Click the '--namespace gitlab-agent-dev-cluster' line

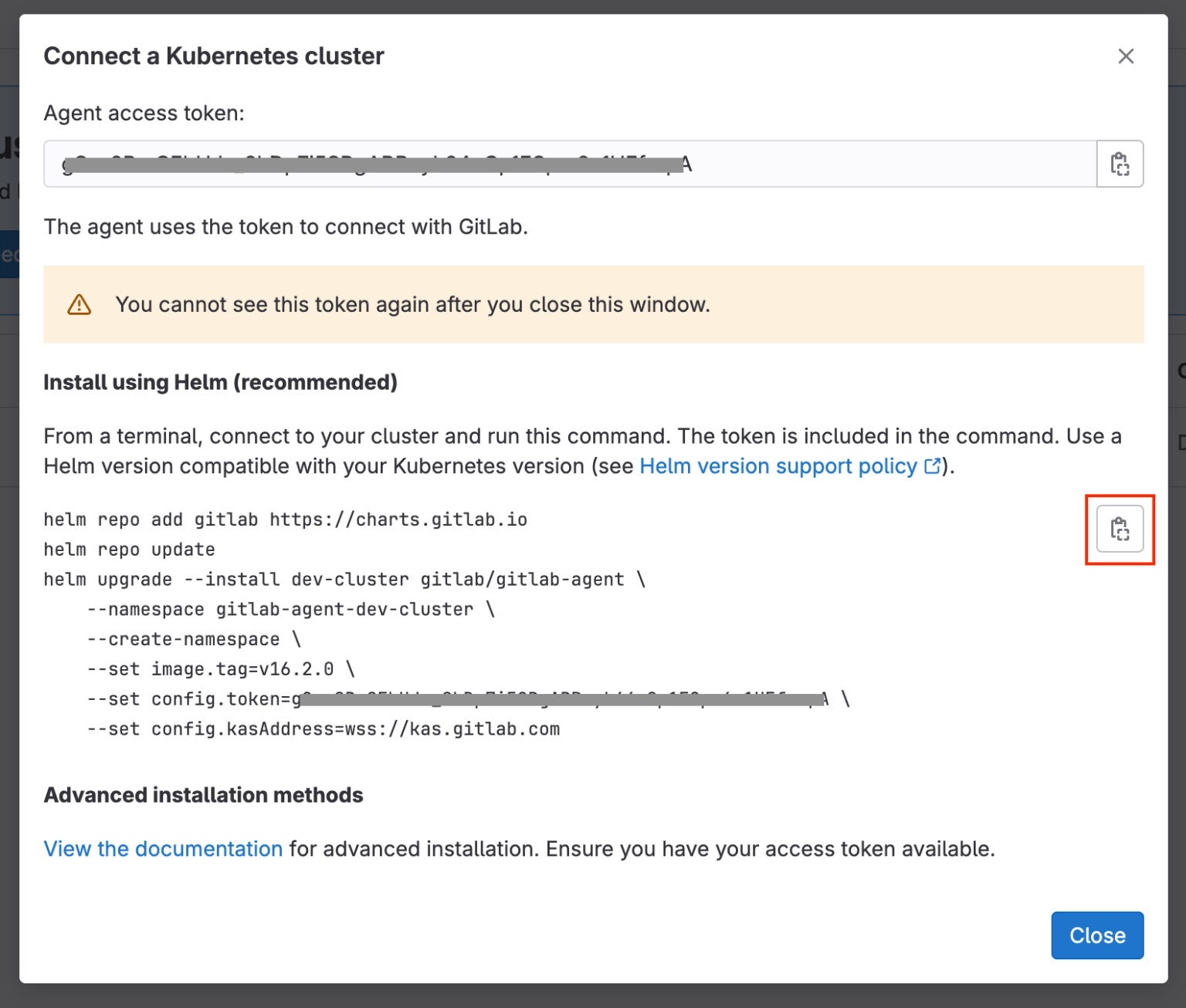click(x=290, y=610)
